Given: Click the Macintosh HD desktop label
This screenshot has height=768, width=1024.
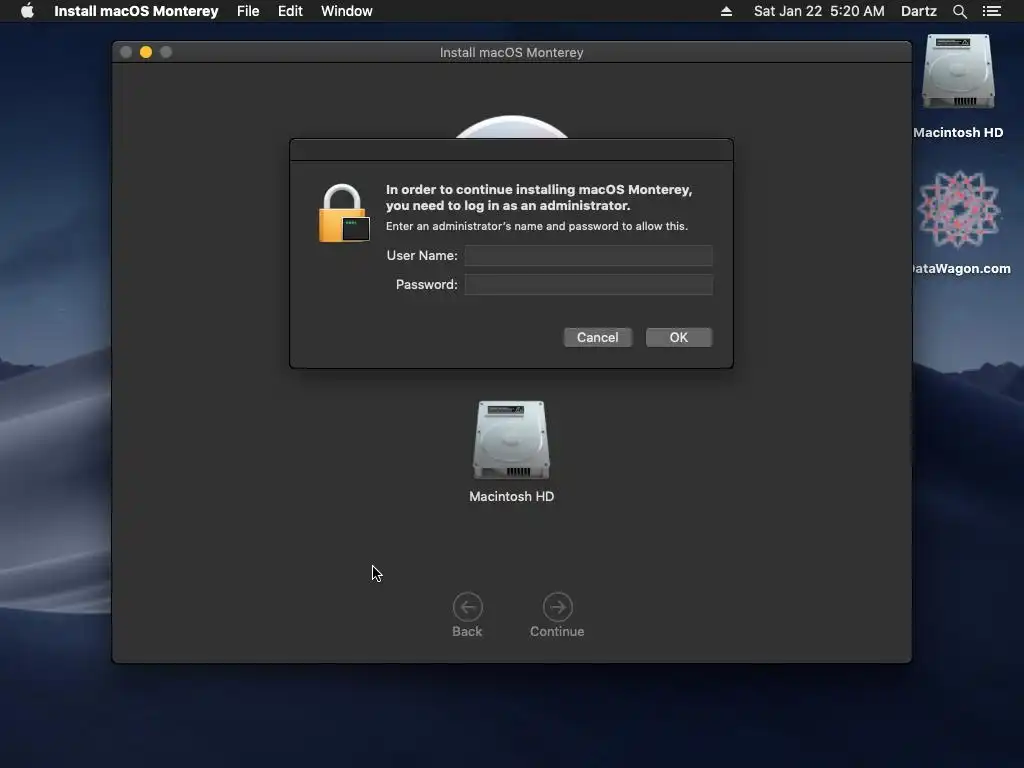Looking at the screenshot, I should 958,133.
